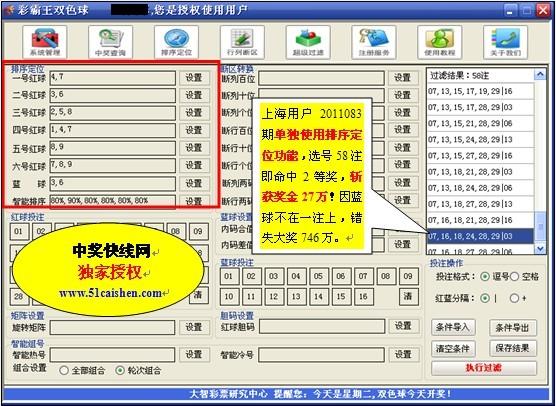Select result row 07,13,15,24,28,29|13
This screenshot has width=556, height=406.
click(480, 140)
